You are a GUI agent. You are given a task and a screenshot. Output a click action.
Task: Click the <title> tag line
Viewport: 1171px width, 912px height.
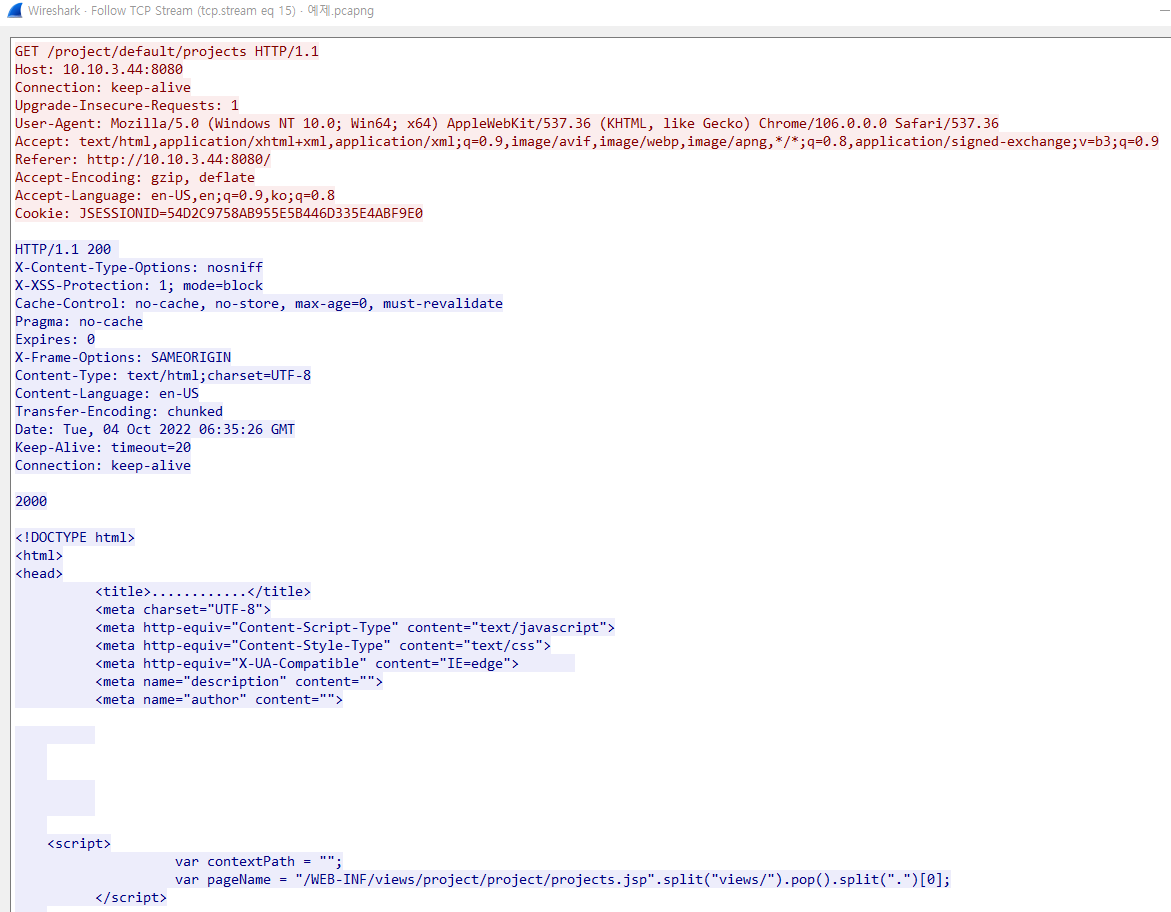tap(202, 591)
